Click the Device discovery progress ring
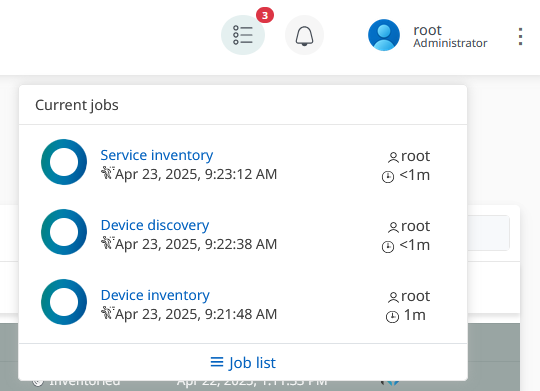Image resolution: width=540 pixels, height=391 pixels. 64,232
